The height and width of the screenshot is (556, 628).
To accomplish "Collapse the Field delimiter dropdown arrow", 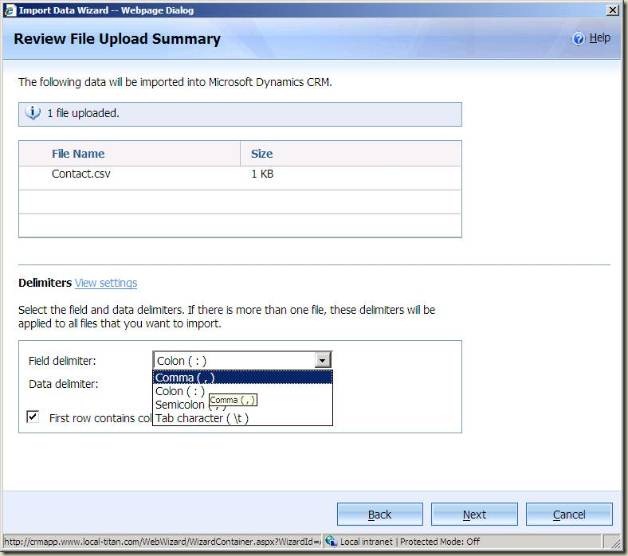I will [x=322, y=360].
